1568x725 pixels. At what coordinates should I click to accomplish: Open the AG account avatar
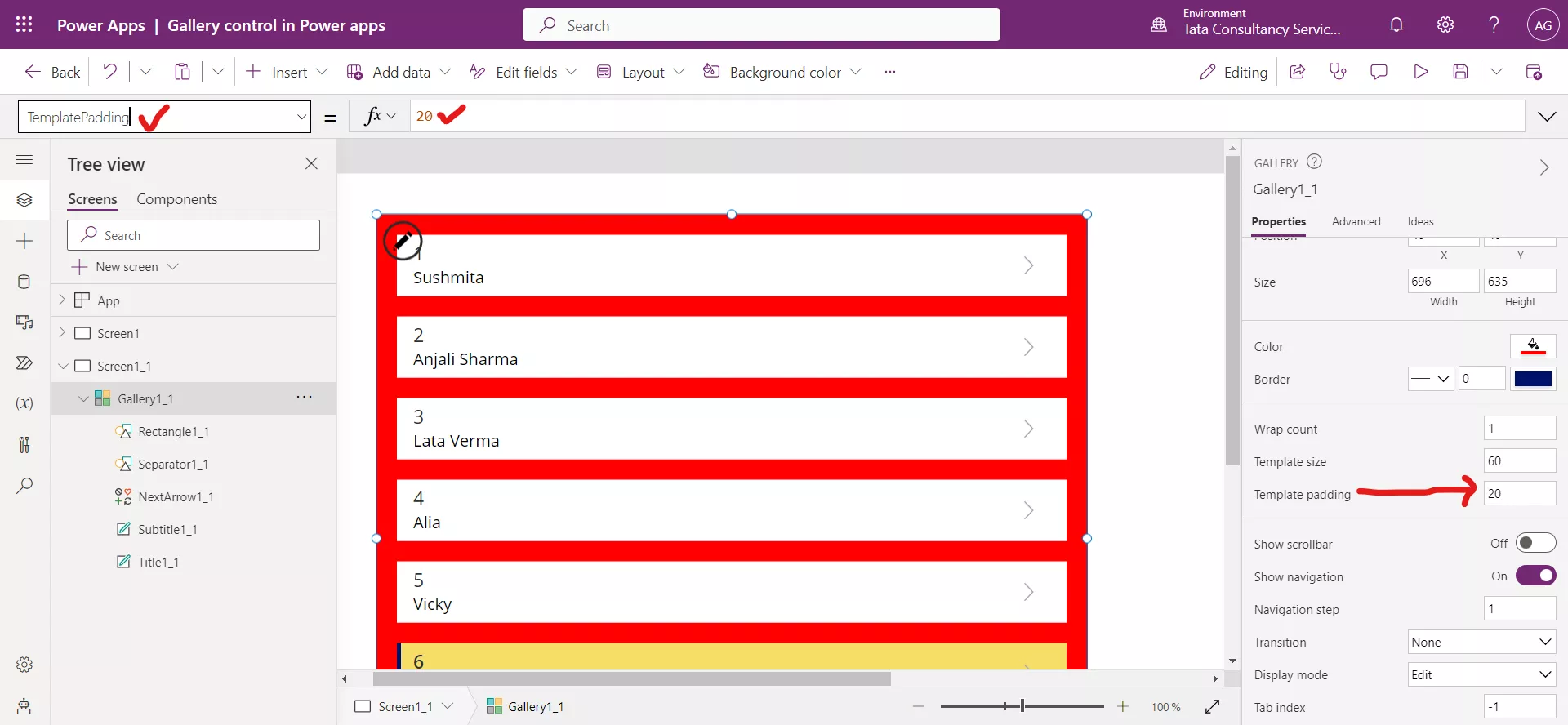pos(1543,25)
